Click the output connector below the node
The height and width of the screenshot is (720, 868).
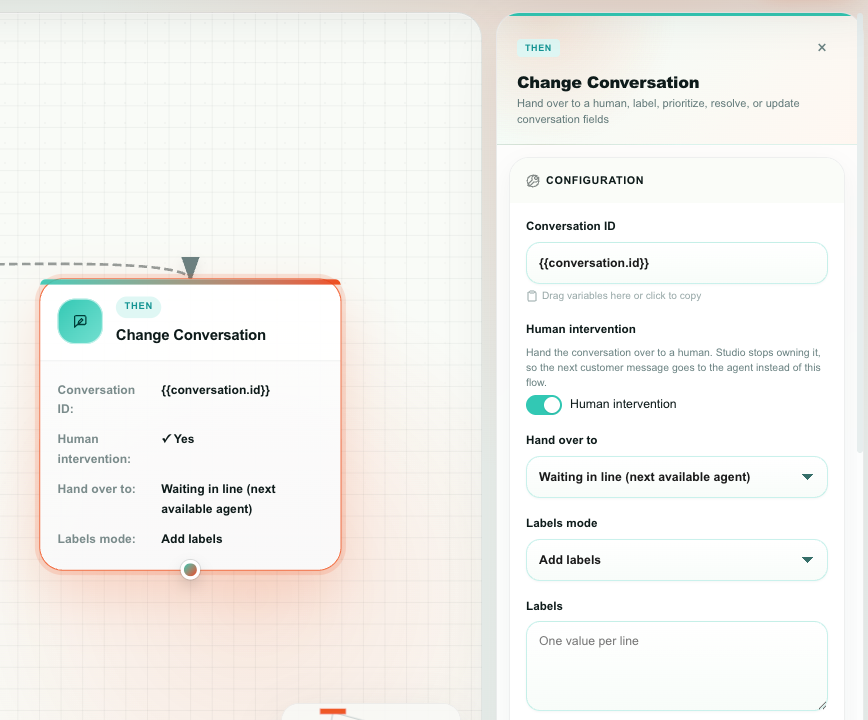pyautogui.click(x=190, y=569)
